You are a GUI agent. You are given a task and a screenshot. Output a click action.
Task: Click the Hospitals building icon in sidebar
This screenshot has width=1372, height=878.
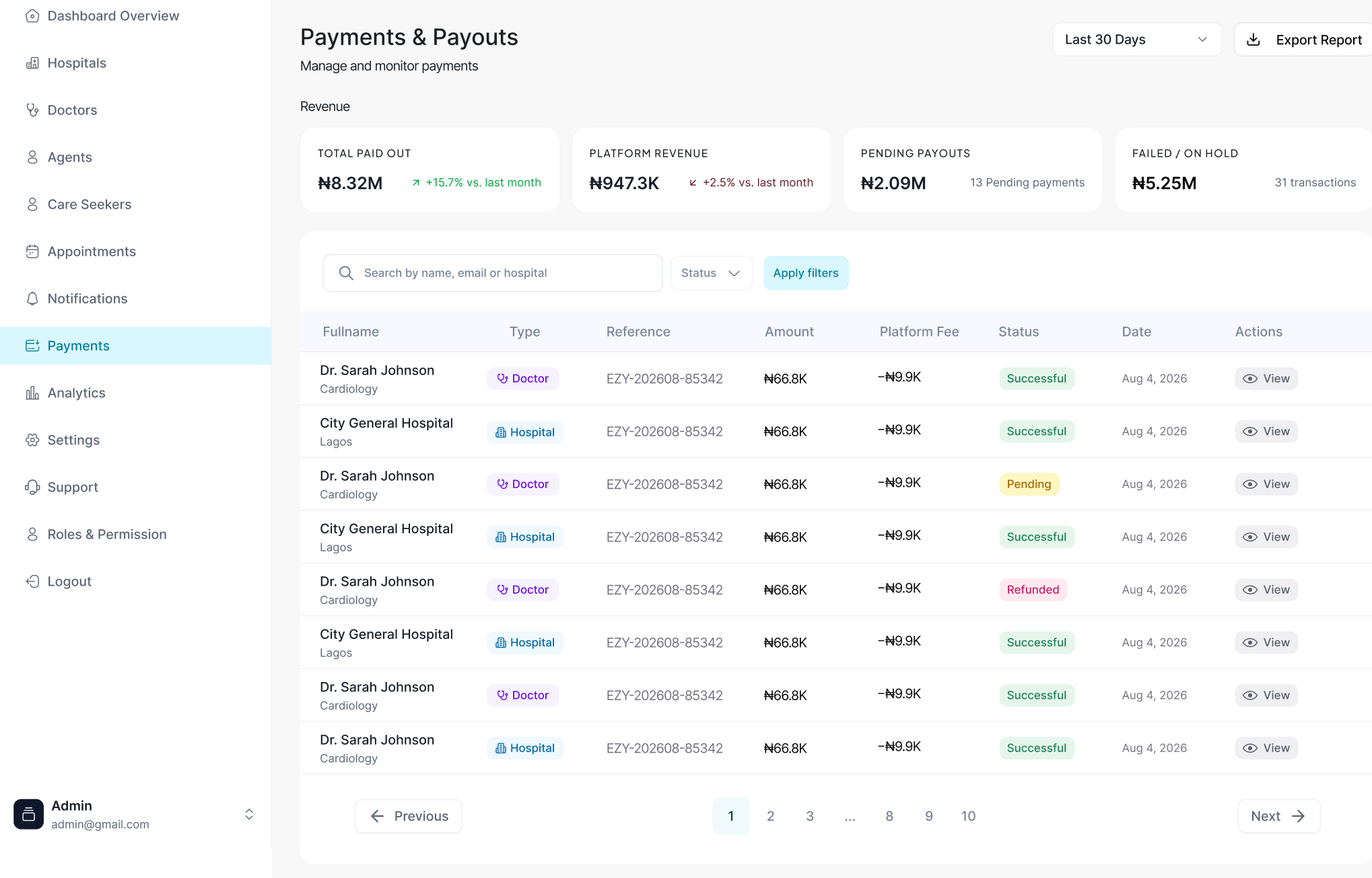pyautogui.click(x=32, y=63)
